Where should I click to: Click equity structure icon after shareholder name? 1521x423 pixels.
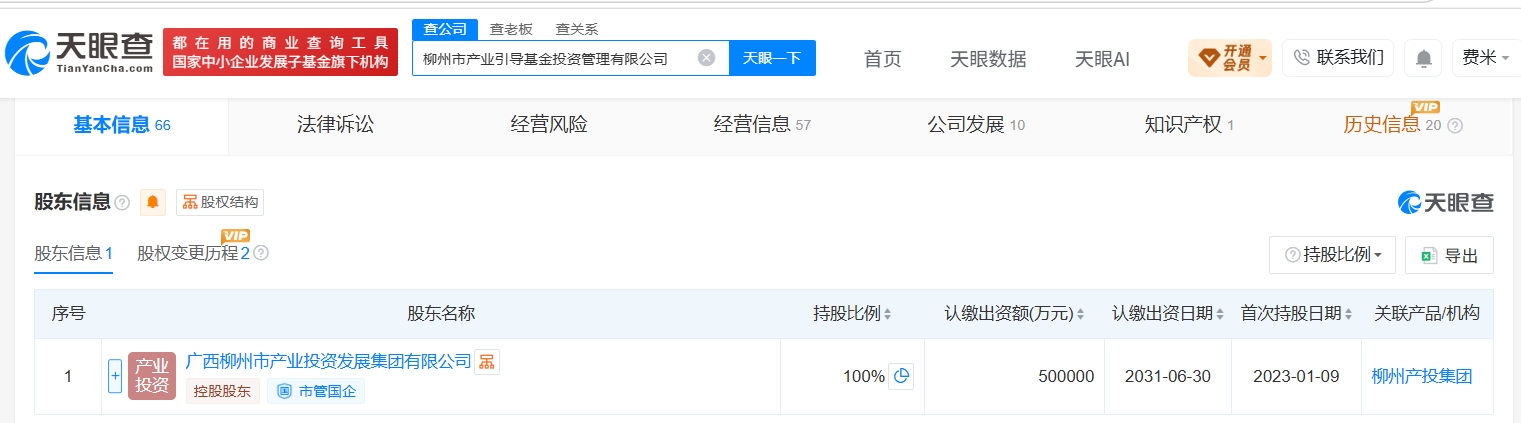tap(486, 361)
